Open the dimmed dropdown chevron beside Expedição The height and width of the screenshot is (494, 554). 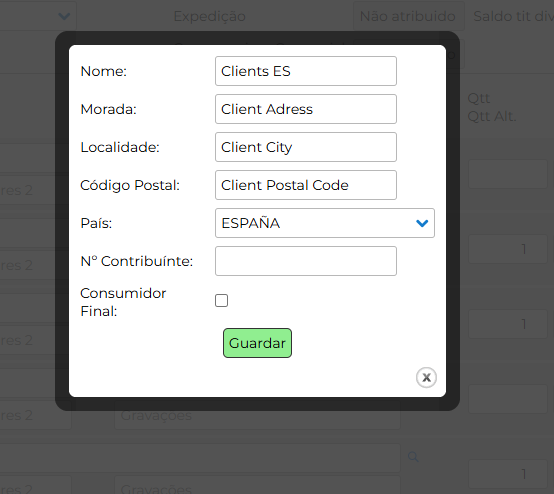(x=64, y=16)
